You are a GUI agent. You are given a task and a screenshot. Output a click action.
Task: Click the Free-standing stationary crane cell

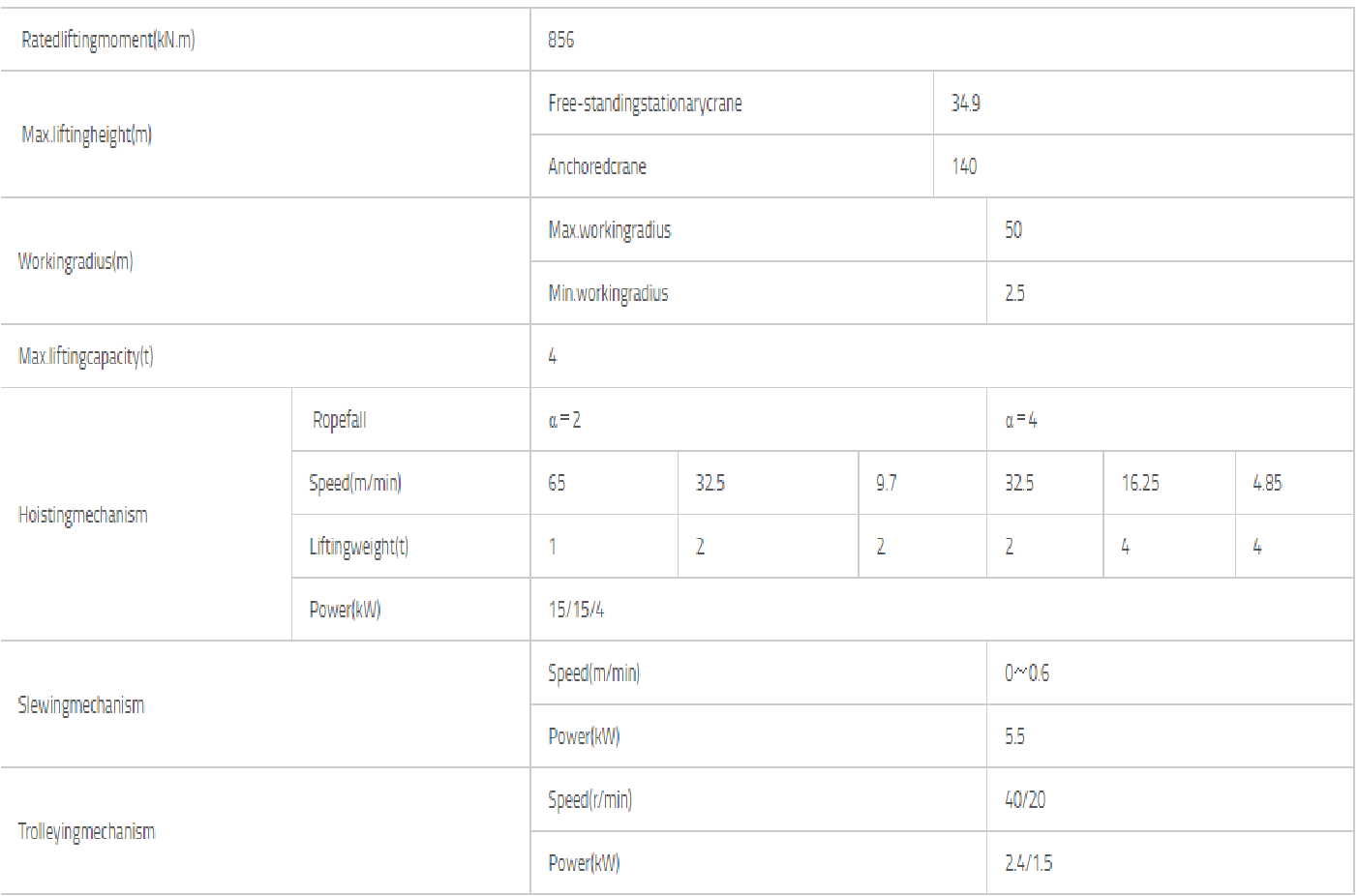[645, 104]
